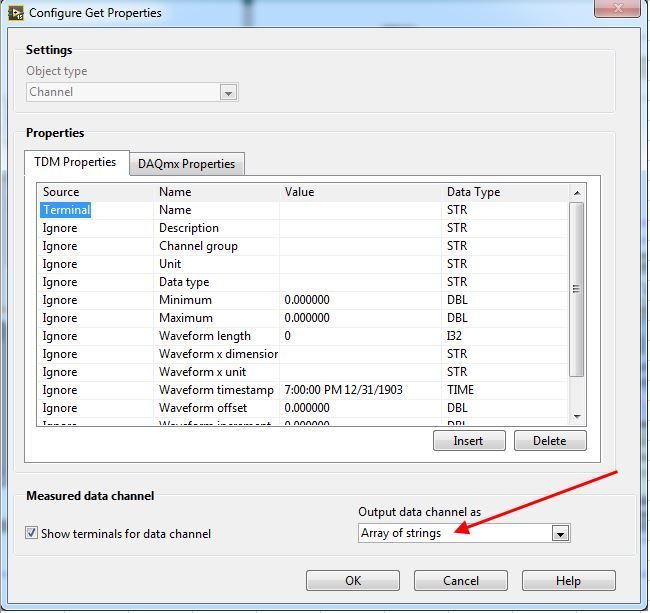Select the Minimum property row

303,300
